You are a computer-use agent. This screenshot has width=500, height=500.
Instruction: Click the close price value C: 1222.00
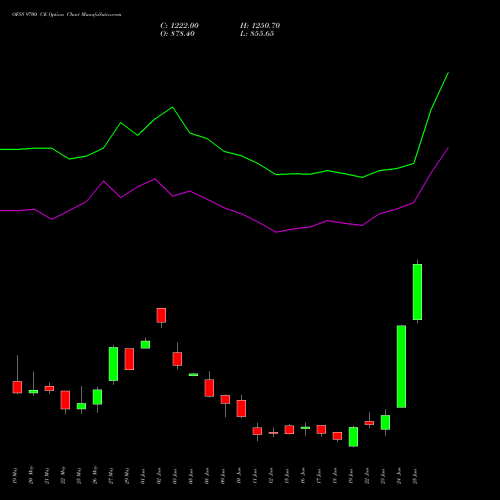[179, 26]
